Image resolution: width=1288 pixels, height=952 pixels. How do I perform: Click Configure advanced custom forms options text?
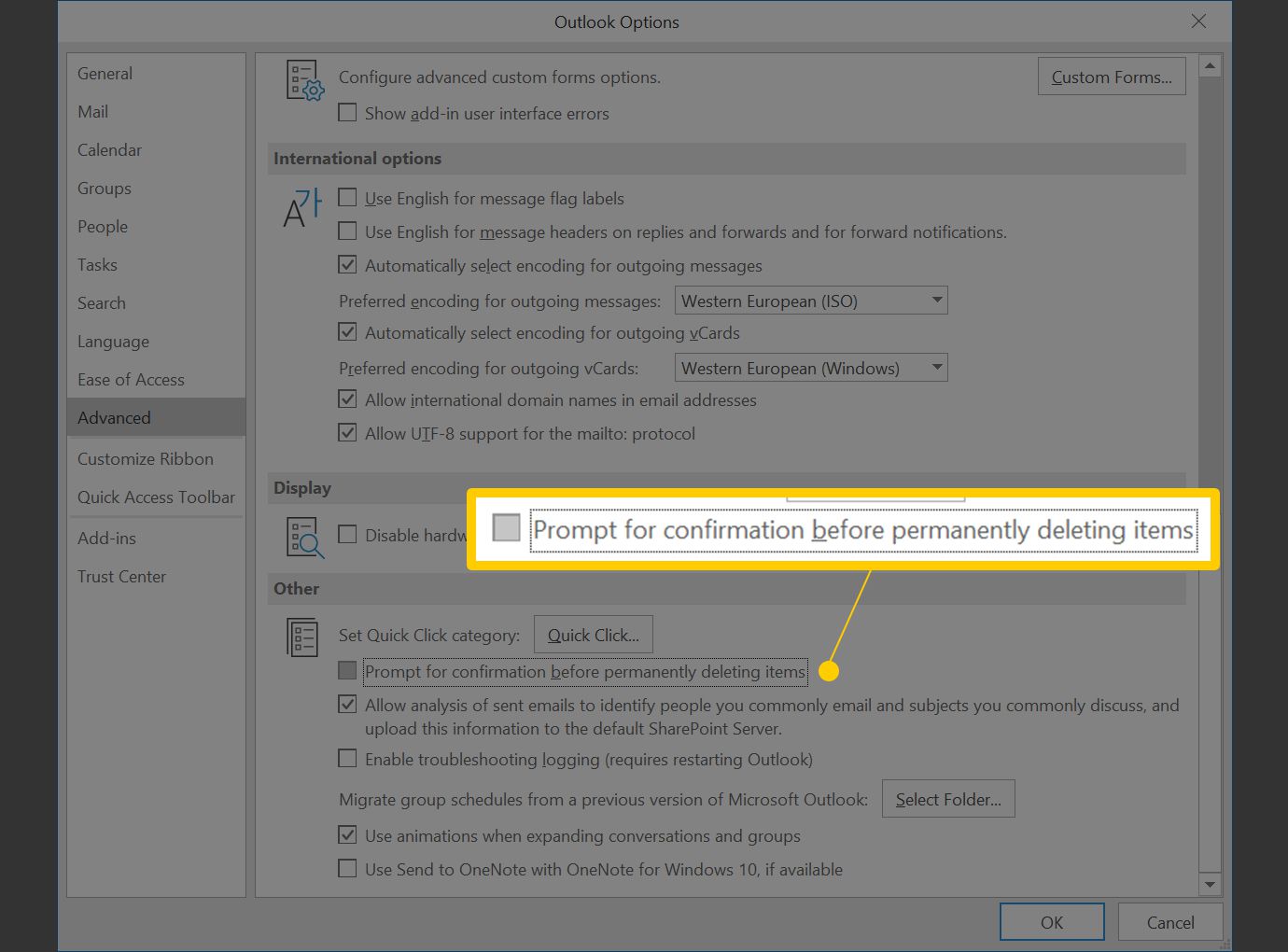pyautogui.click(x=499, y=77)
